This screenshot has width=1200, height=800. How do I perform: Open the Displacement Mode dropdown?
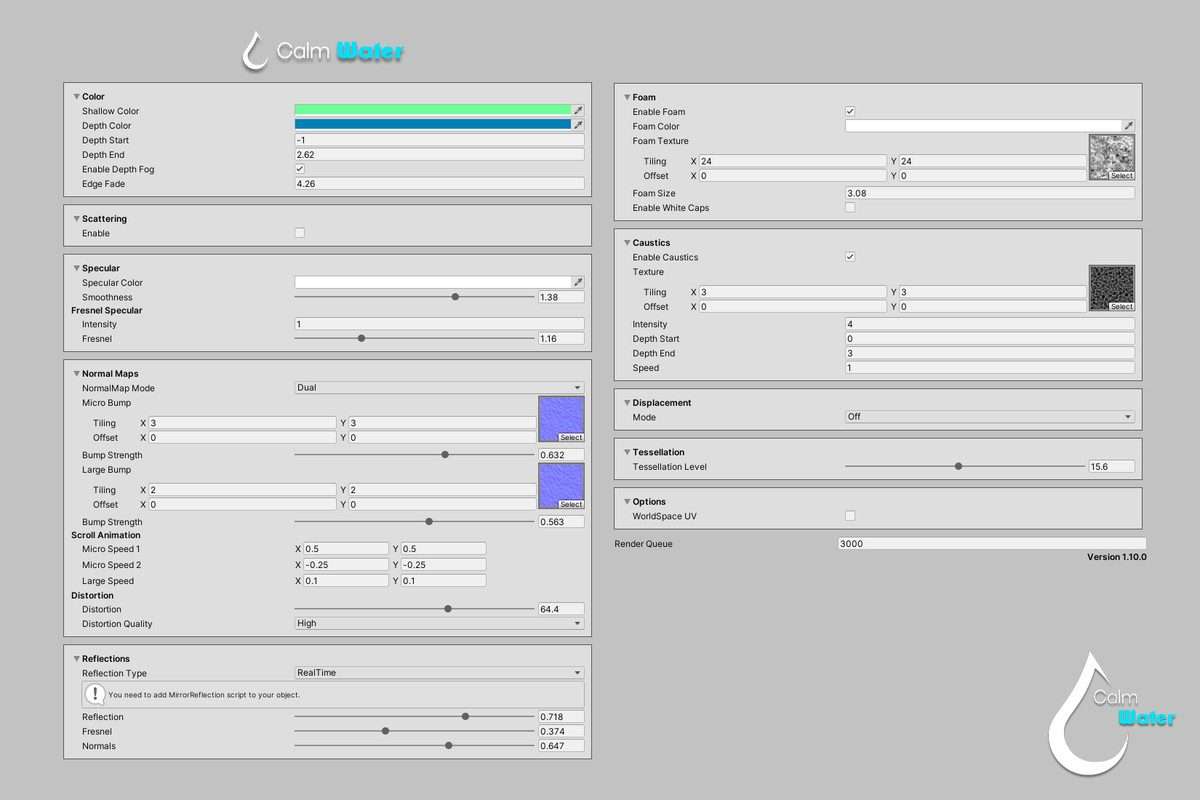pos(990,416)
